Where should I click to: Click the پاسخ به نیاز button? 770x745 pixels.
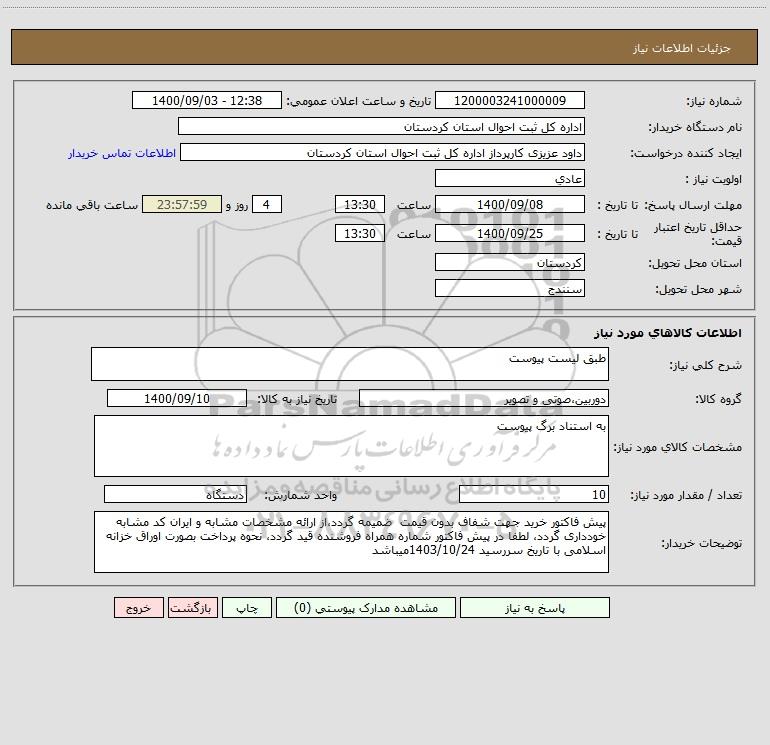click(x=535, y=608)
